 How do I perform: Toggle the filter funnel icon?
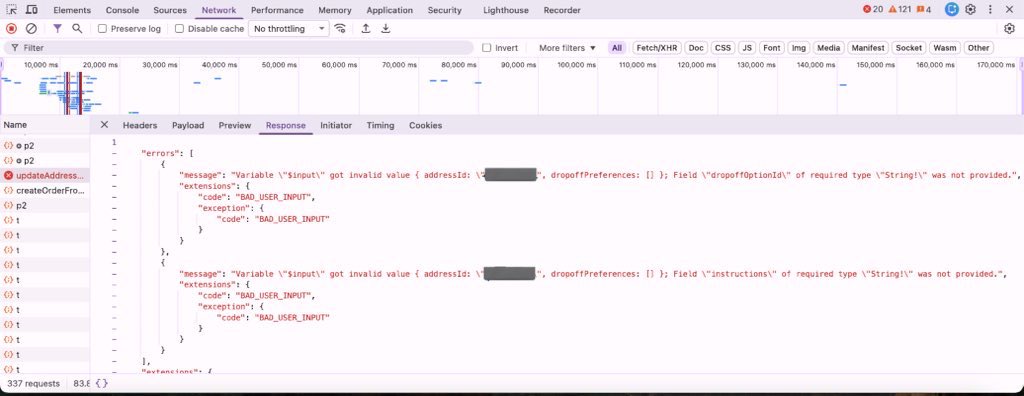pos(57,29)
